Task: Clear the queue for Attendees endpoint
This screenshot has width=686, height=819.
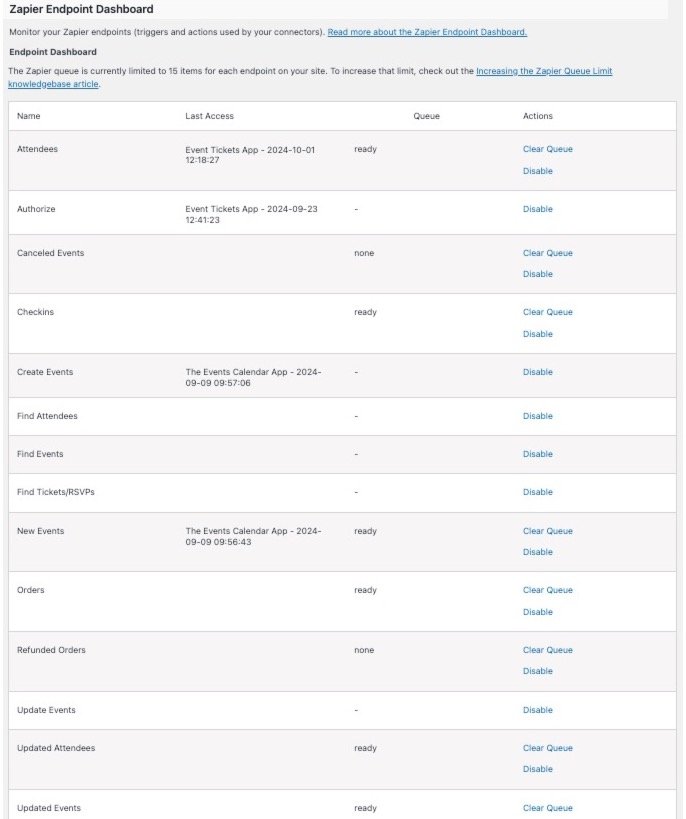Action: click(x=546, y=149)
